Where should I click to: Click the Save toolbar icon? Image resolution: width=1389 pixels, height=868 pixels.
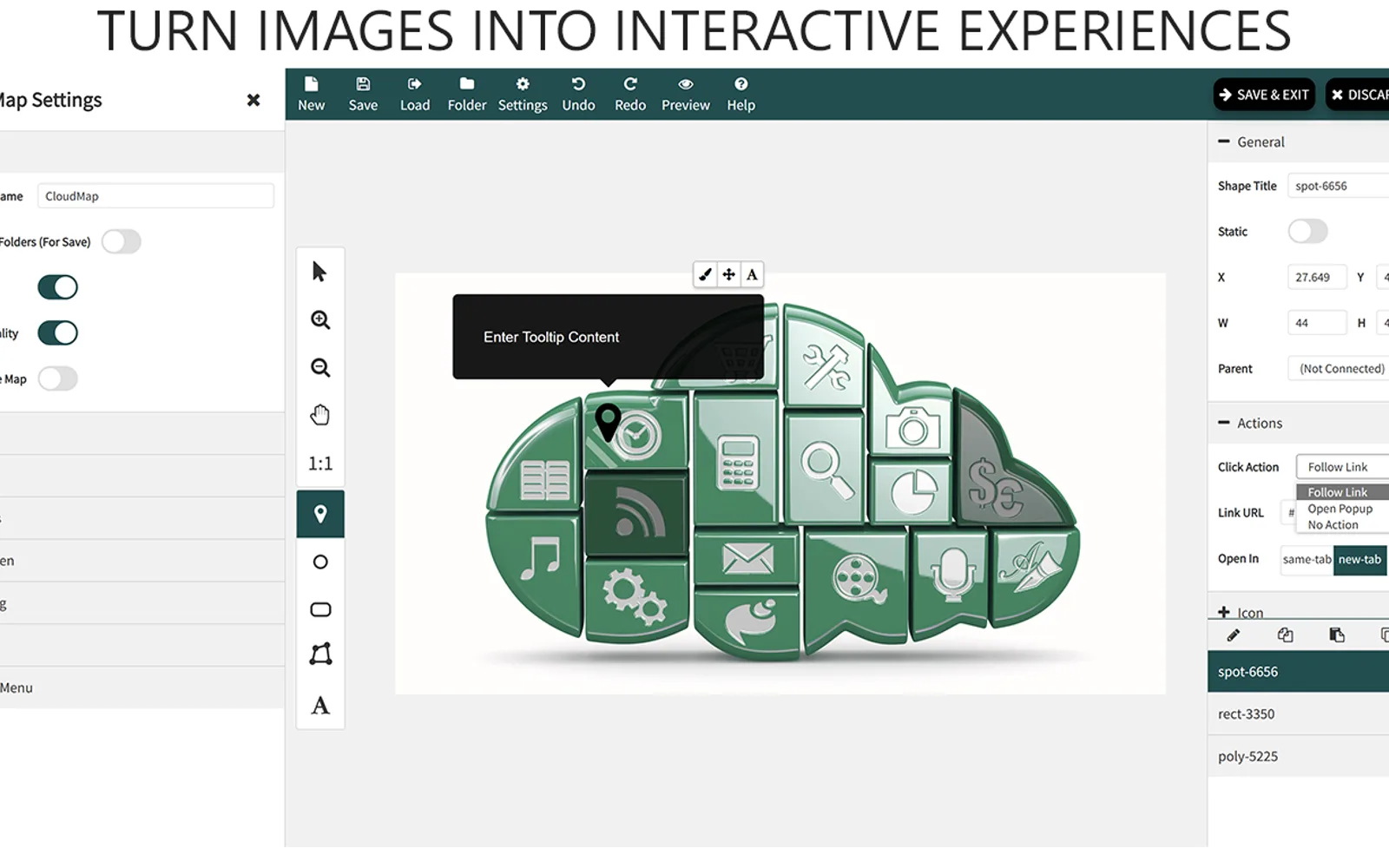[363, 94]
